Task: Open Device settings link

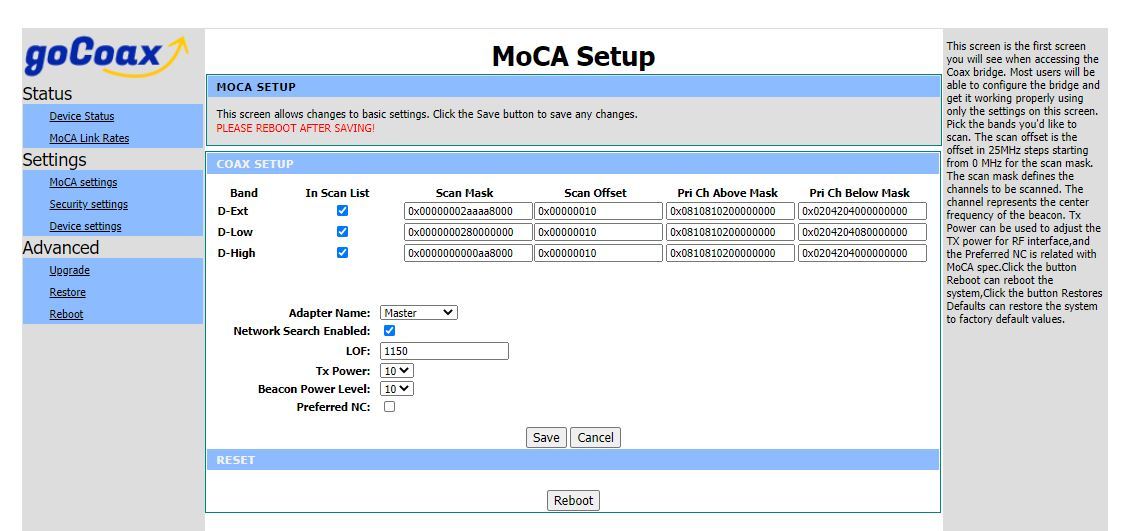Action: [x=85, y=226]
